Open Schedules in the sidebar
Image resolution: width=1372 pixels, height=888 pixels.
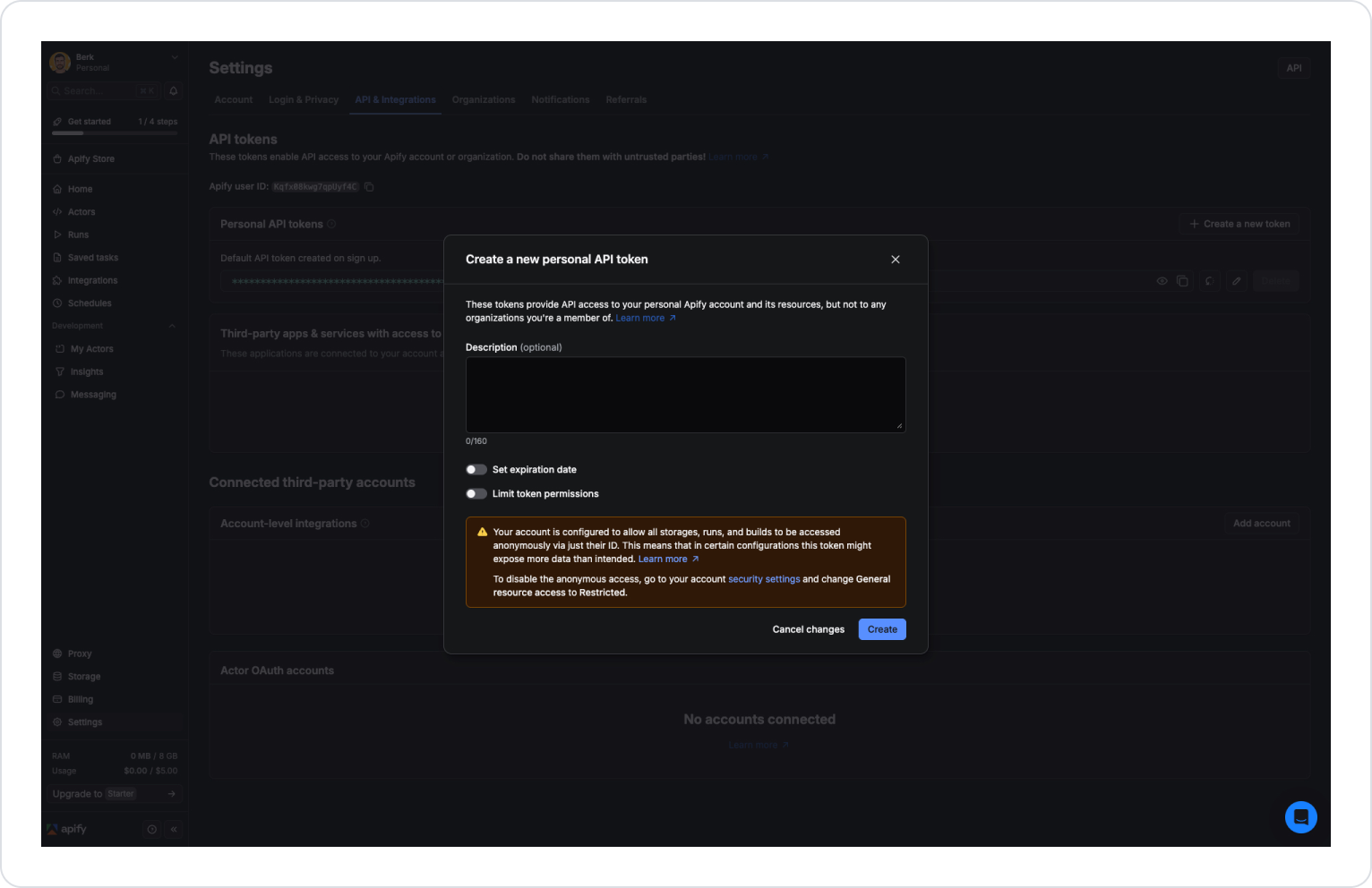pyautogui.click(x=90, y=303)
